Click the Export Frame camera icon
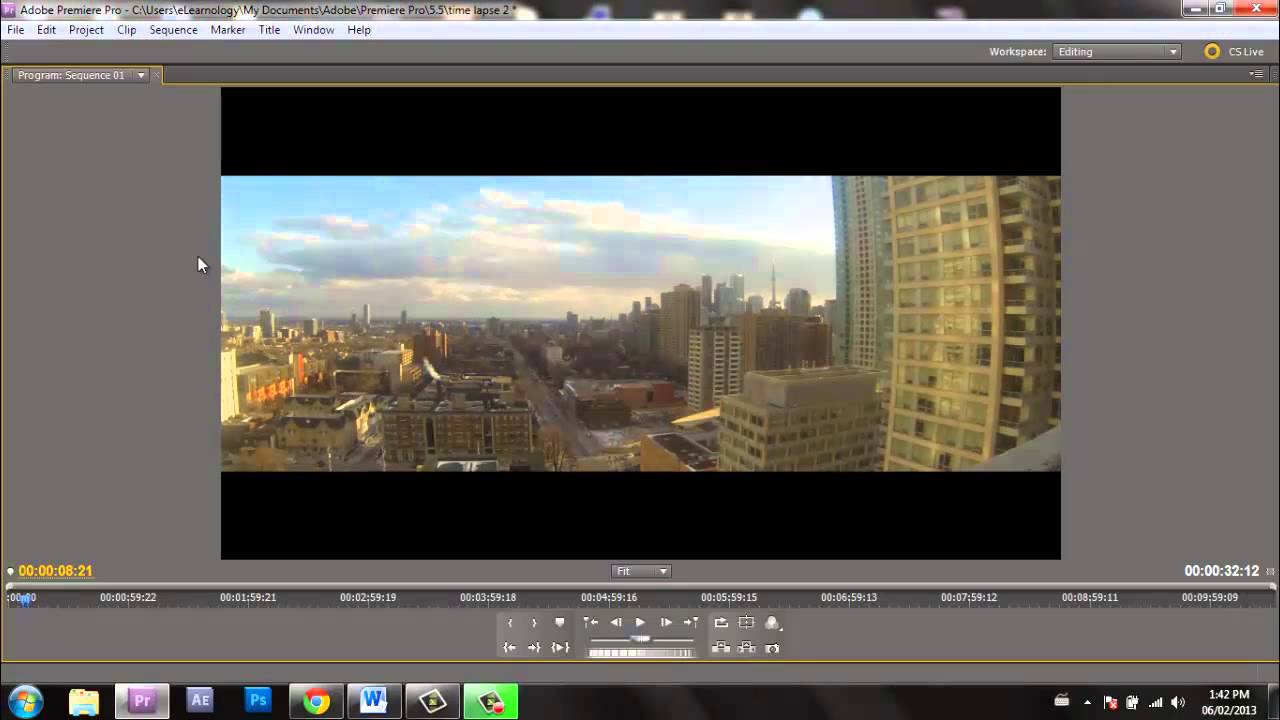 [772, 648]
